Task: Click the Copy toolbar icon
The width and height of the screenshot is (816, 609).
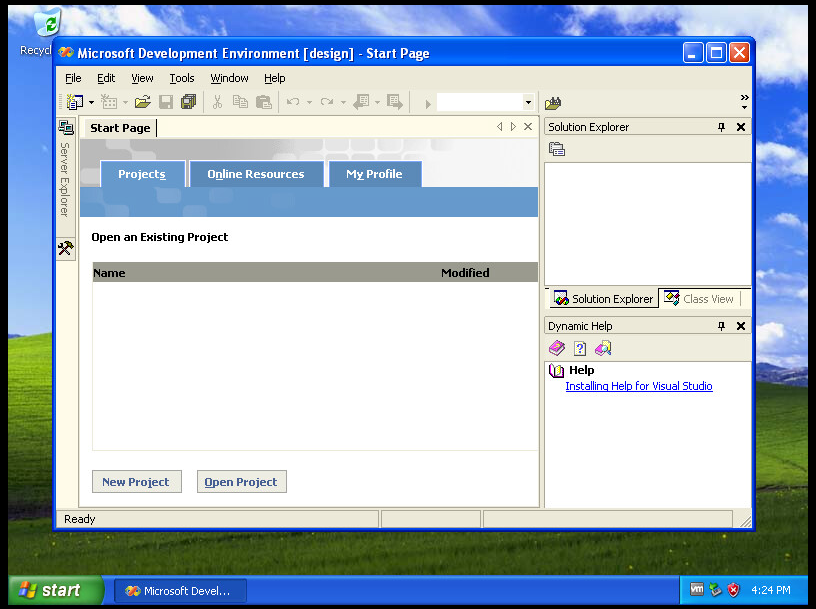Action: [x=240, y=102]
